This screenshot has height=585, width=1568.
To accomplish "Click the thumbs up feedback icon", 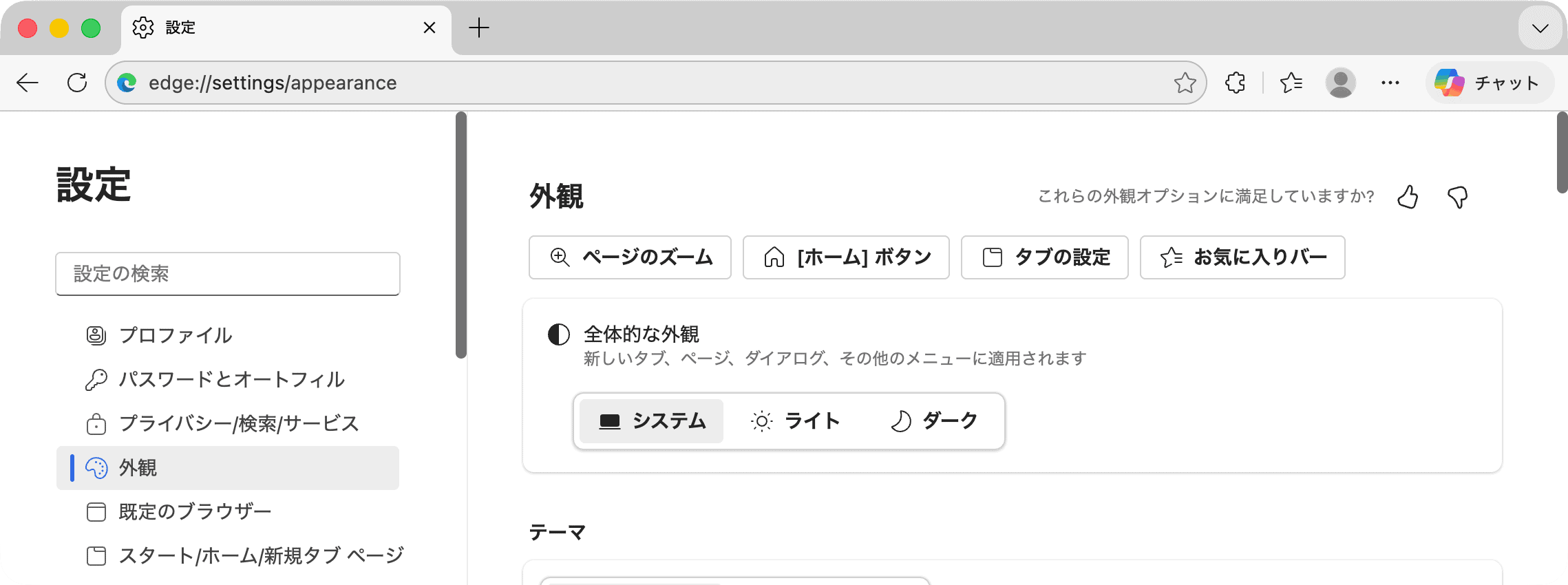I will pyautogui.click(x=1408, y=197).
